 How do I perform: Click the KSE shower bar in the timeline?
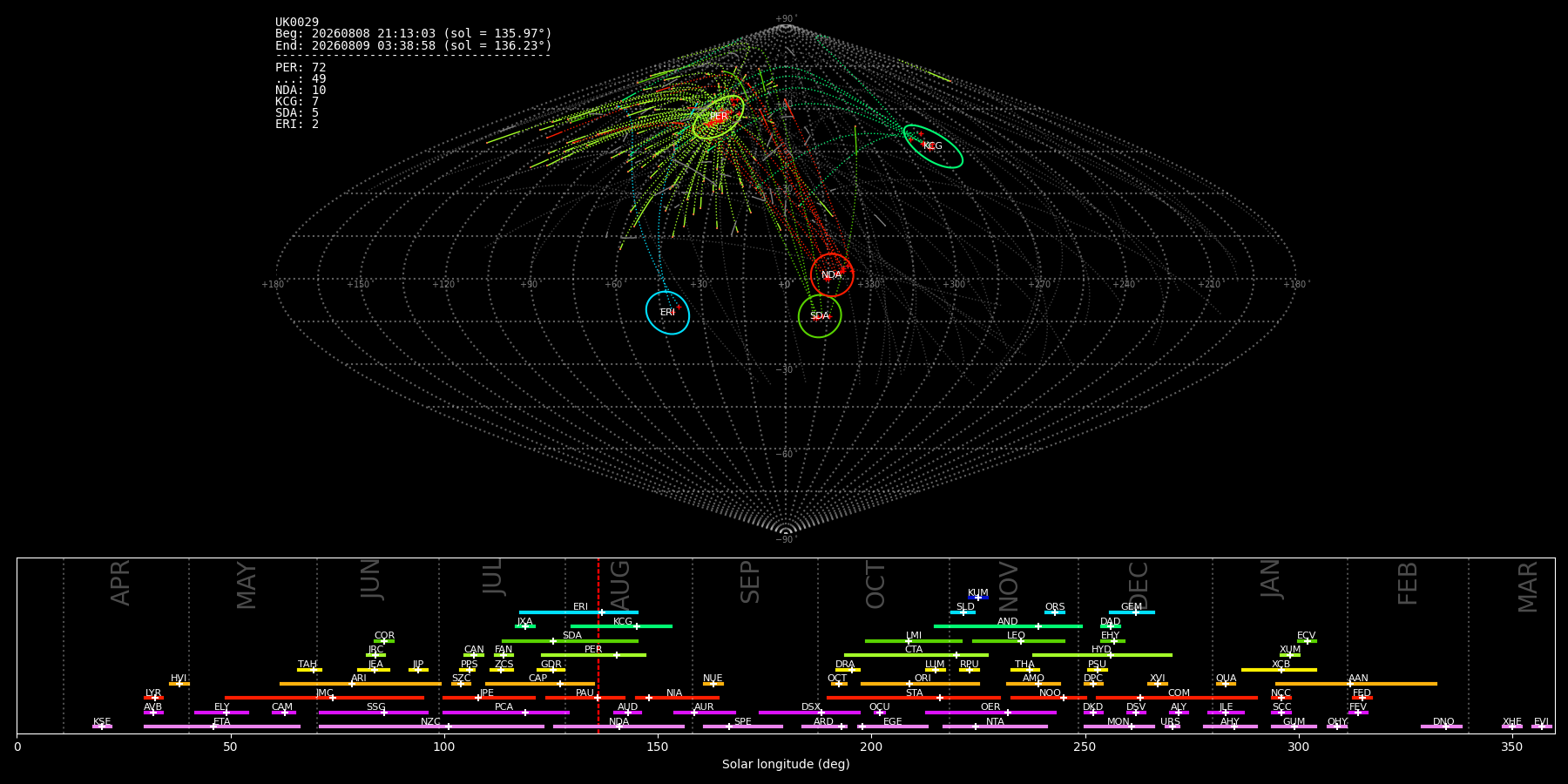tap(102, 727)
